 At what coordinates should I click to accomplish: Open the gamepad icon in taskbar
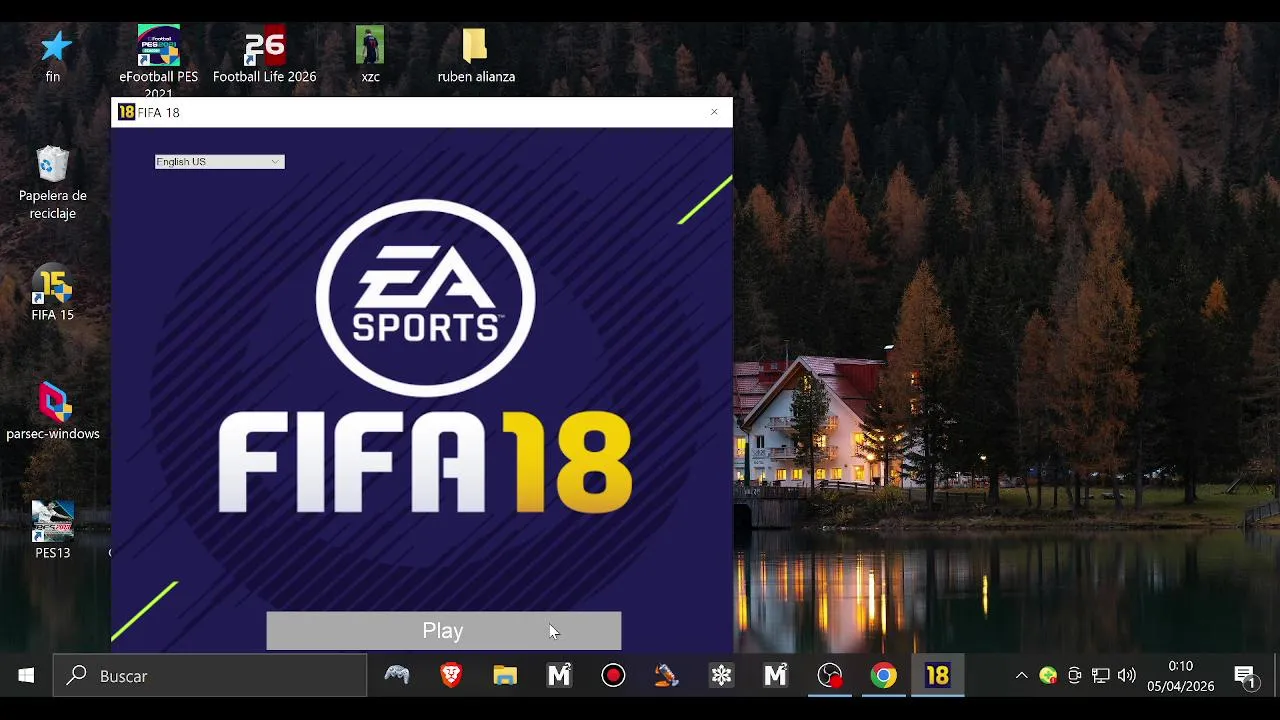click(397, 676)
